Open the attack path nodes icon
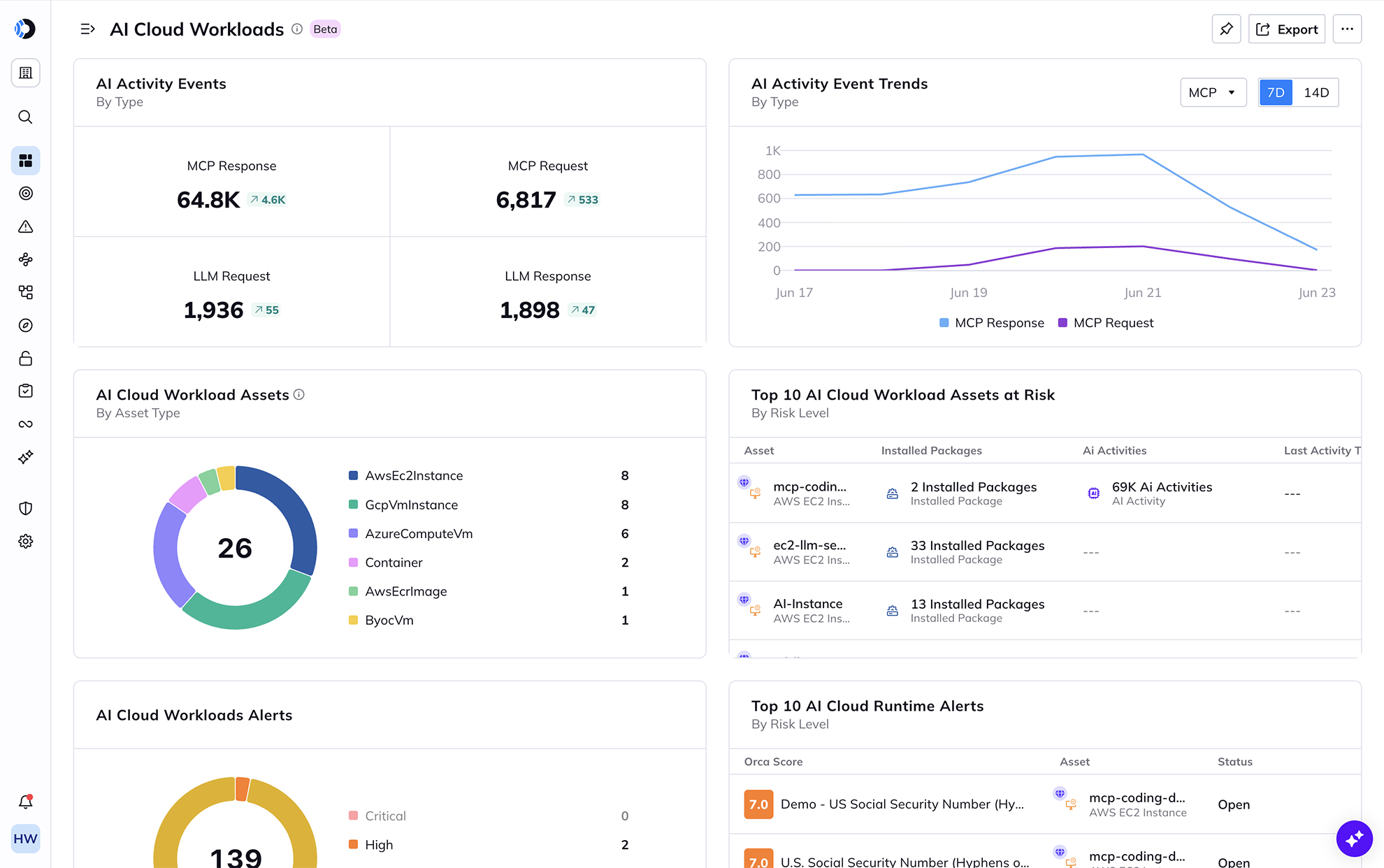The height and width of the screenshot is (868, 1384). coord(25,259)
